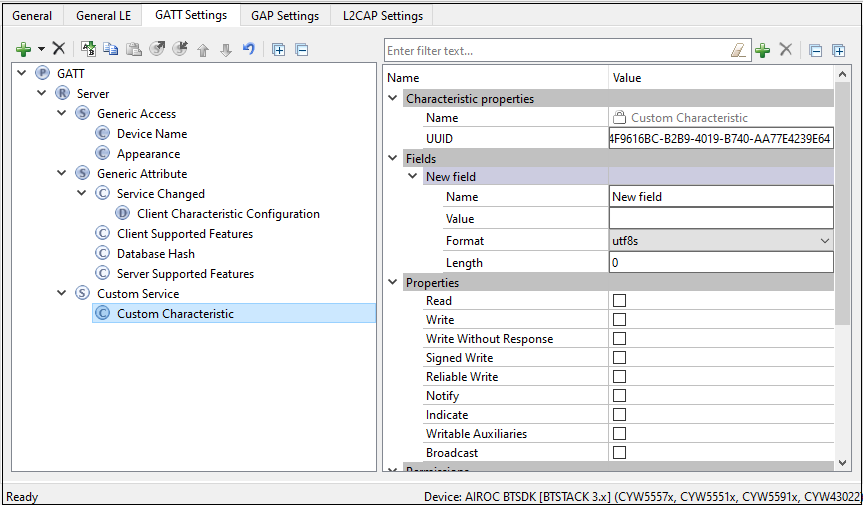Open the Format dropdown showing utf8s

[x=720, y=241]
